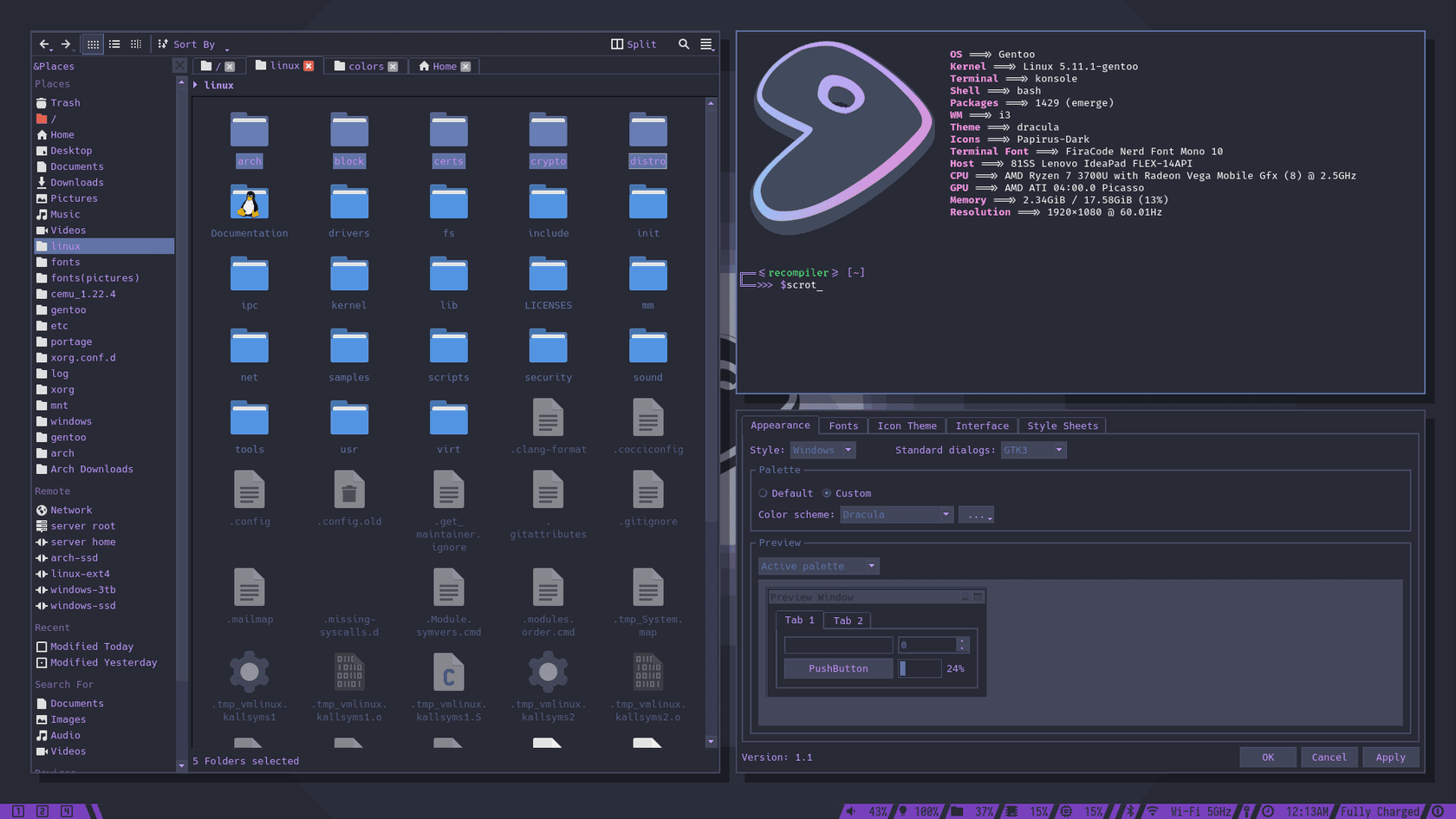Click the 24% progress bar in preview
The height and width of the screenshot is (819, 1456).
[x=920, y=668]
